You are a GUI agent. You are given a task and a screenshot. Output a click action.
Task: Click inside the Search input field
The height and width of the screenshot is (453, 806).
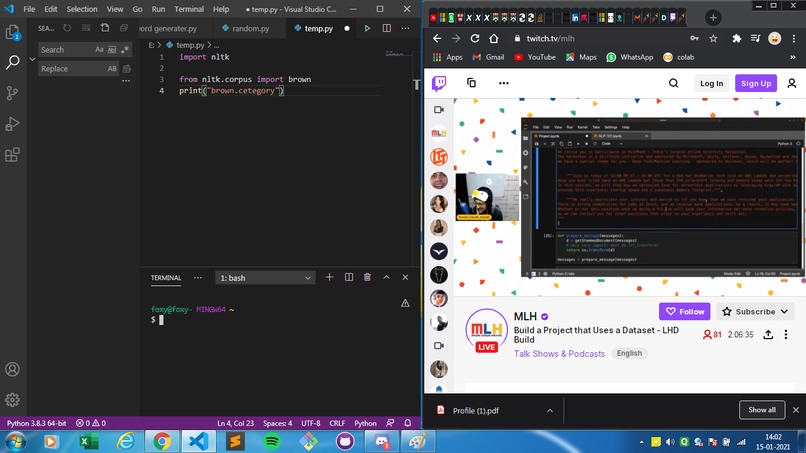click(66, 50)
